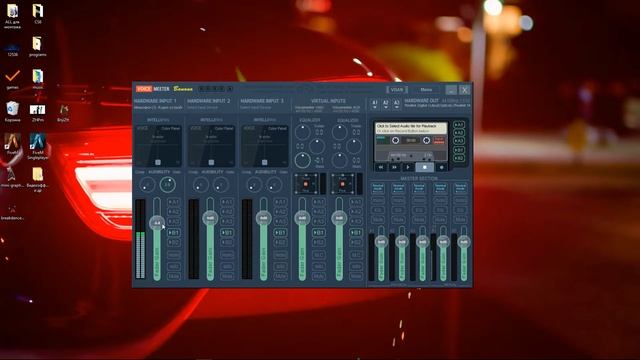Mute the first master bus
This screenshot has height=360, width=640.
point(378,220)
